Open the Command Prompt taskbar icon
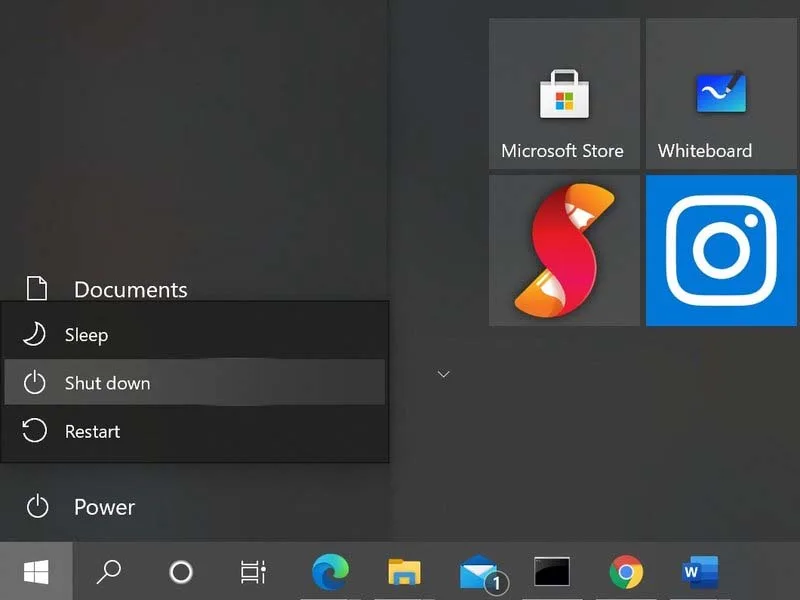The image size is (800, 600). (552, 571)
